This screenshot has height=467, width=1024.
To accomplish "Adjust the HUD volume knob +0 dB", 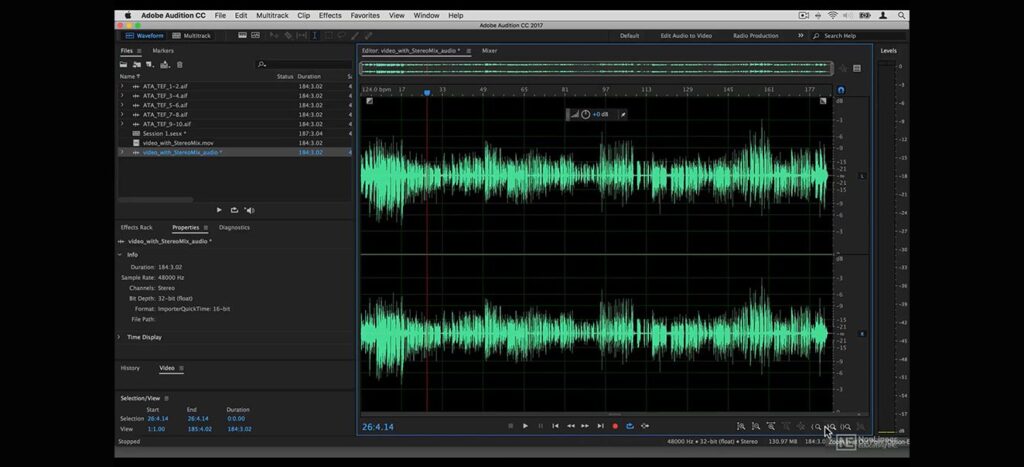I will click(585, 114).
